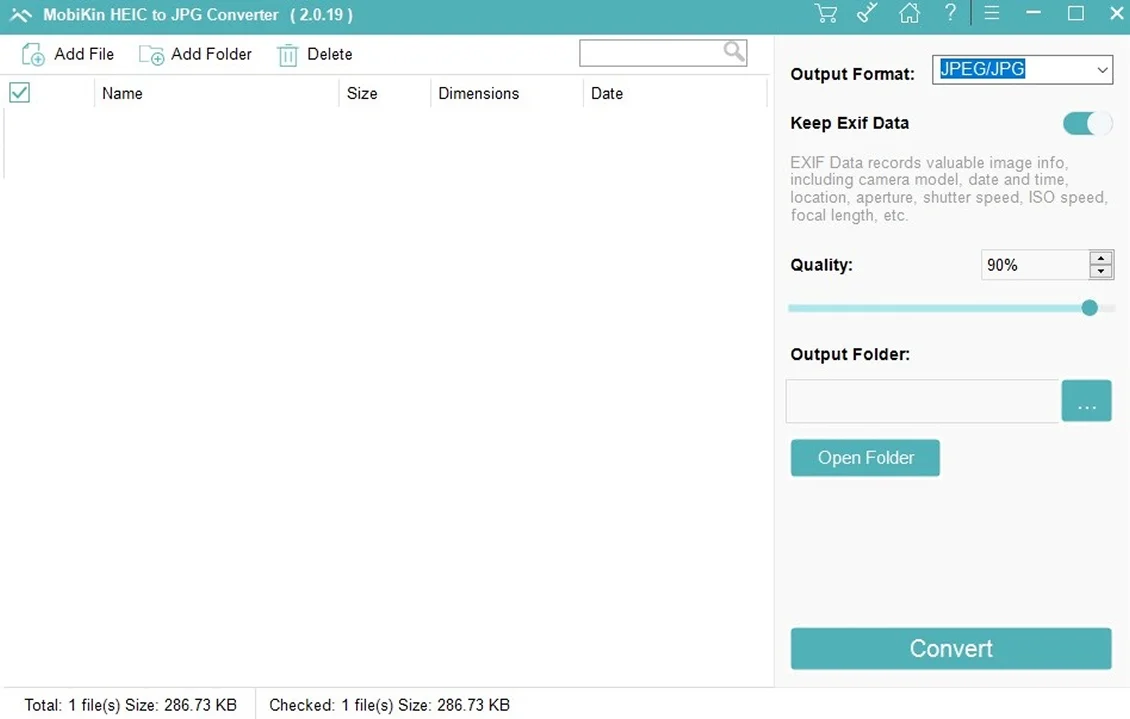The height and width of the screenshot is (719, 1130).
Task: Click inside the Quality percentage field
Action: tap(1035, 265)
